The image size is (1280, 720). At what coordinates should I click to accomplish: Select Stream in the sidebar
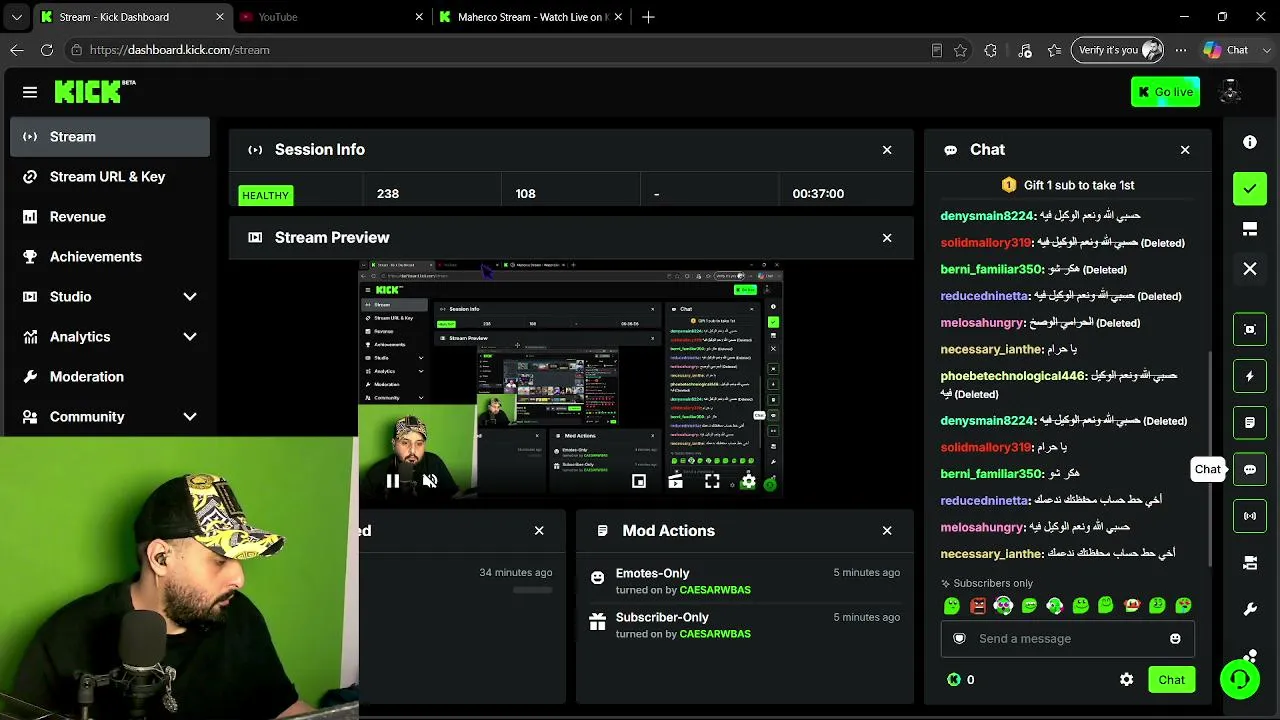[110, 137]
